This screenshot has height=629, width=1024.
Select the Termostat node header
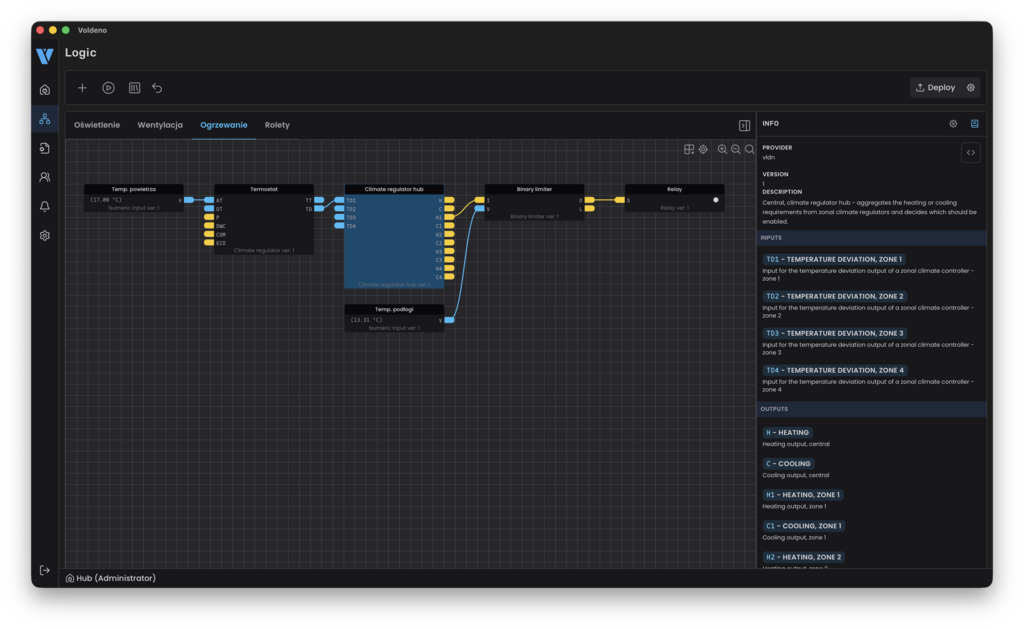[x=263, y=189]
